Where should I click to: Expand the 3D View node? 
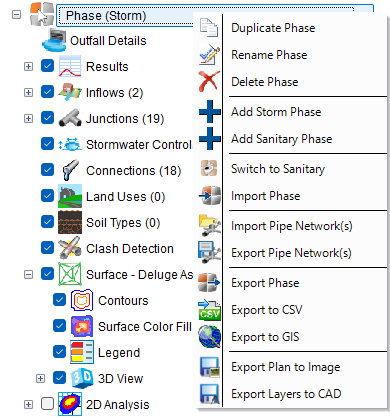coord(40,378)
